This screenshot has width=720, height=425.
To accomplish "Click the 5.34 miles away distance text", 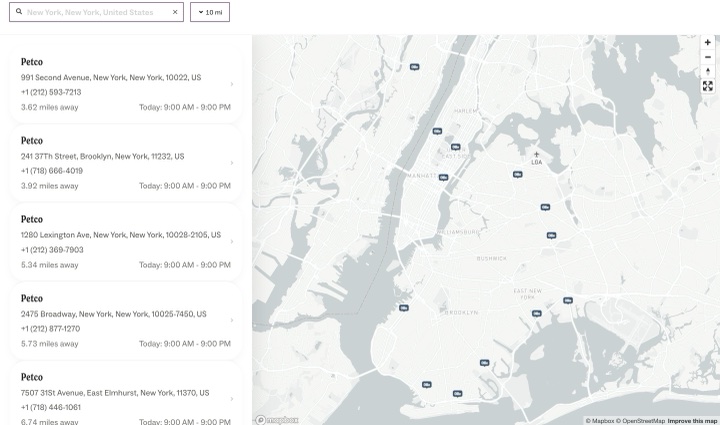I will tap(50, 265).
